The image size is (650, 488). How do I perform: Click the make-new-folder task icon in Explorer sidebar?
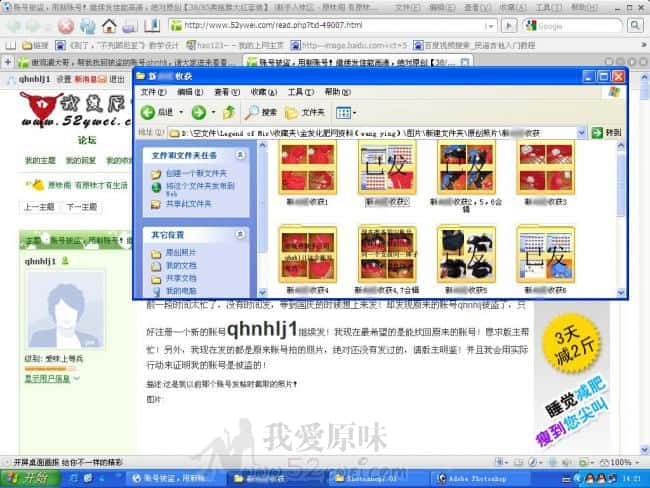pos(156,174)
